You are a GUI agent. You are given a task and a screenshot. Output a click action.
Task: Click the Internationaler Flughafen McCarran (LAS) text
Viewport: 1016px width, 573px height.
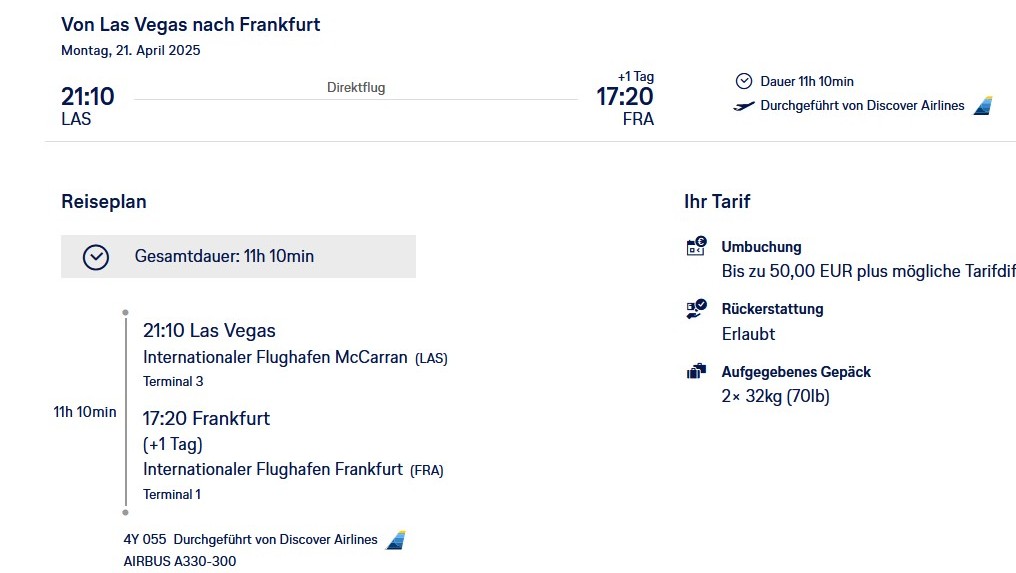295,357
